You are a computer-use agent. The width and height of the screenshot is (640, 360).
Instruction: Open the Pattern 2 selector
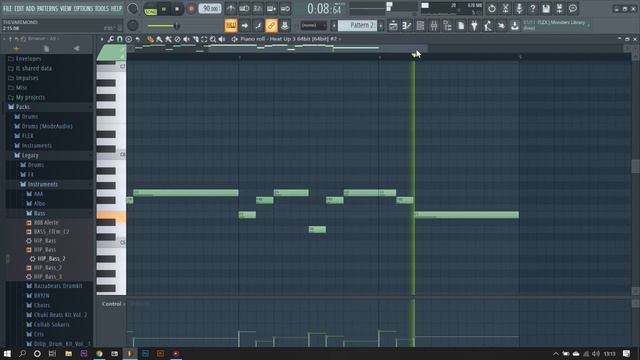[x=358, y=26]
